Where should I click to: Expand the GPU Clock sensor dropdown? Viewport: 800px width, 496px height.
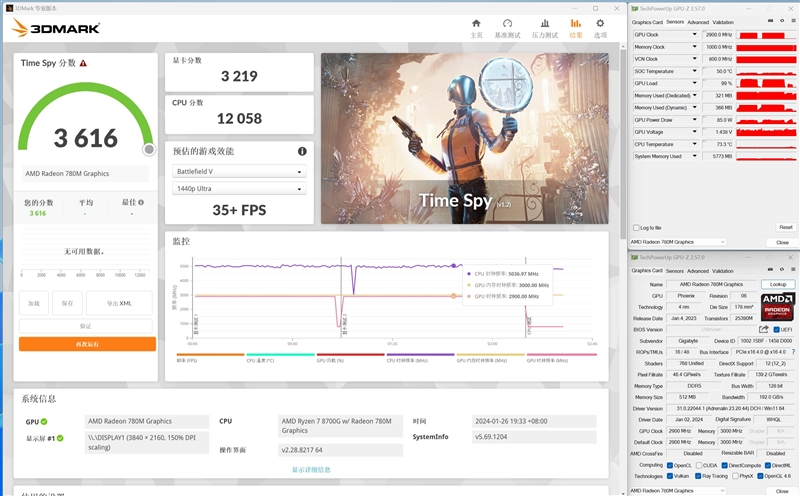click(694, 35)
